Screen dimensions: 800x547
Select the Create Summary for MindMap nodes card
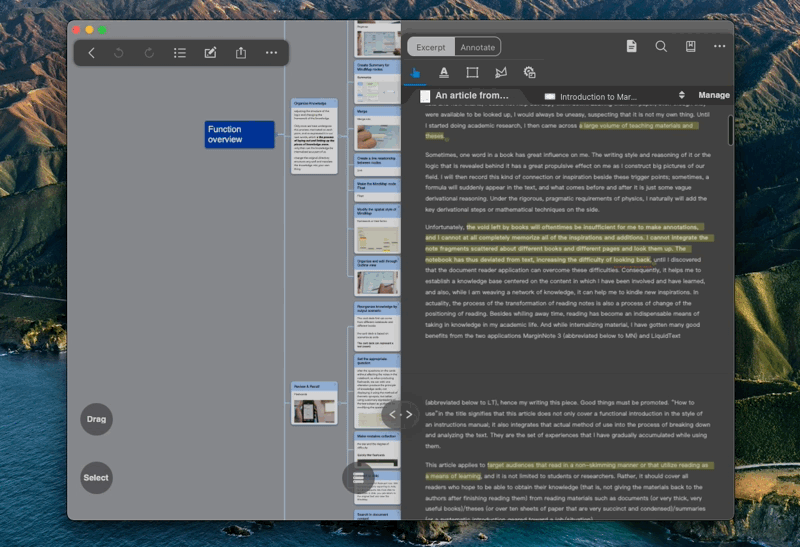coord(378,82)
